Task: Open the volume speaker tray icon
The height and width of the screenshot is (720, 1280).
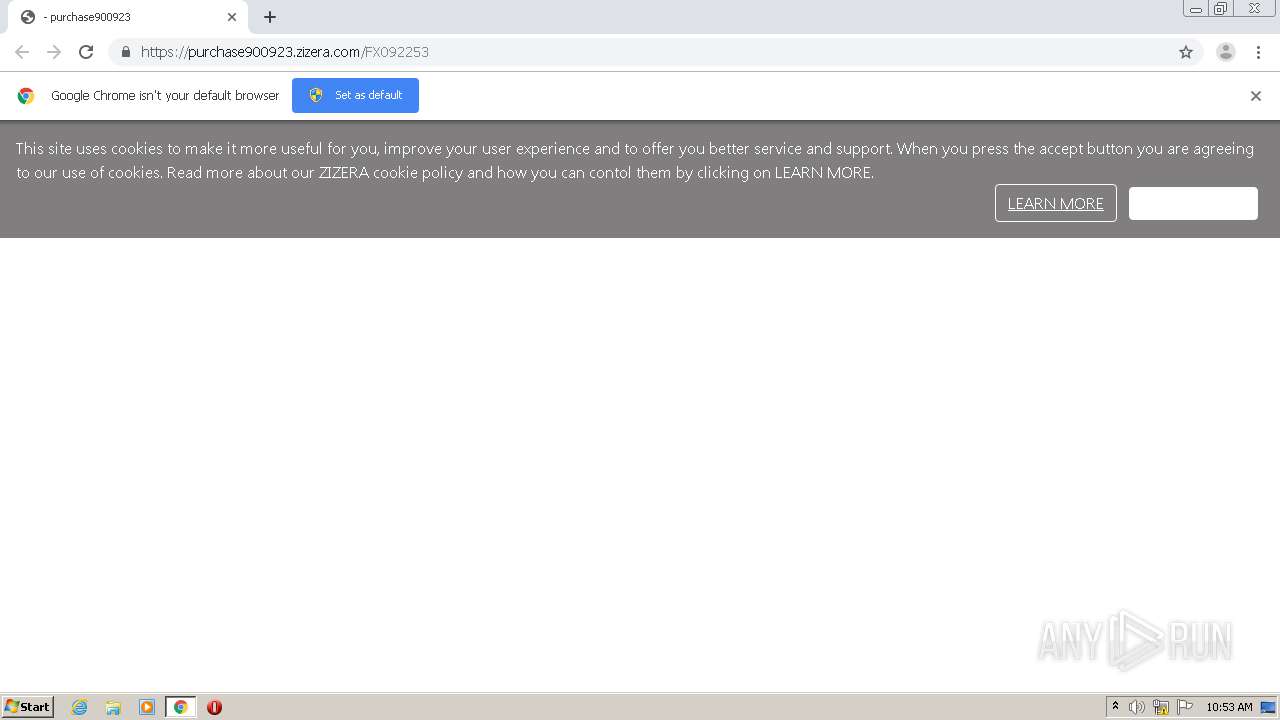Action: [x=1137, y=707]
